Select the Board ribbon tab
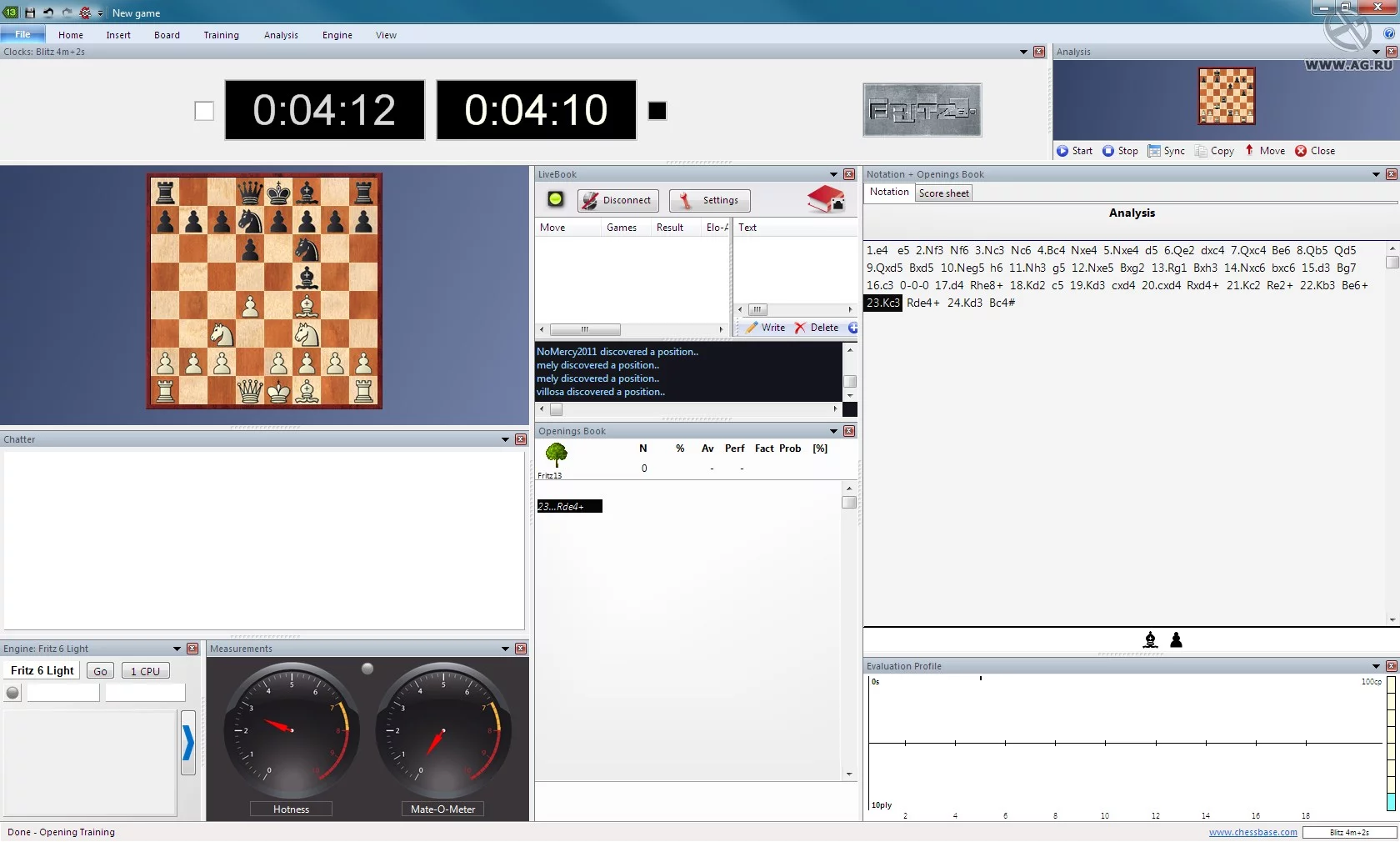This screenshot has width=1400, height=842. point(167,35)
